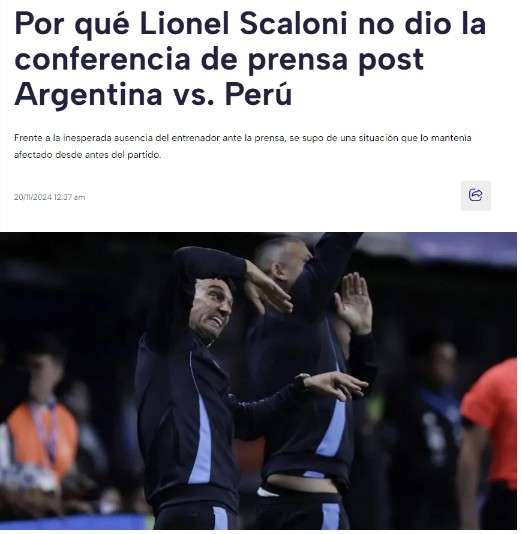
Task: Select the words "Lionel Scaloni" in the headline
Action: [243, 24]
